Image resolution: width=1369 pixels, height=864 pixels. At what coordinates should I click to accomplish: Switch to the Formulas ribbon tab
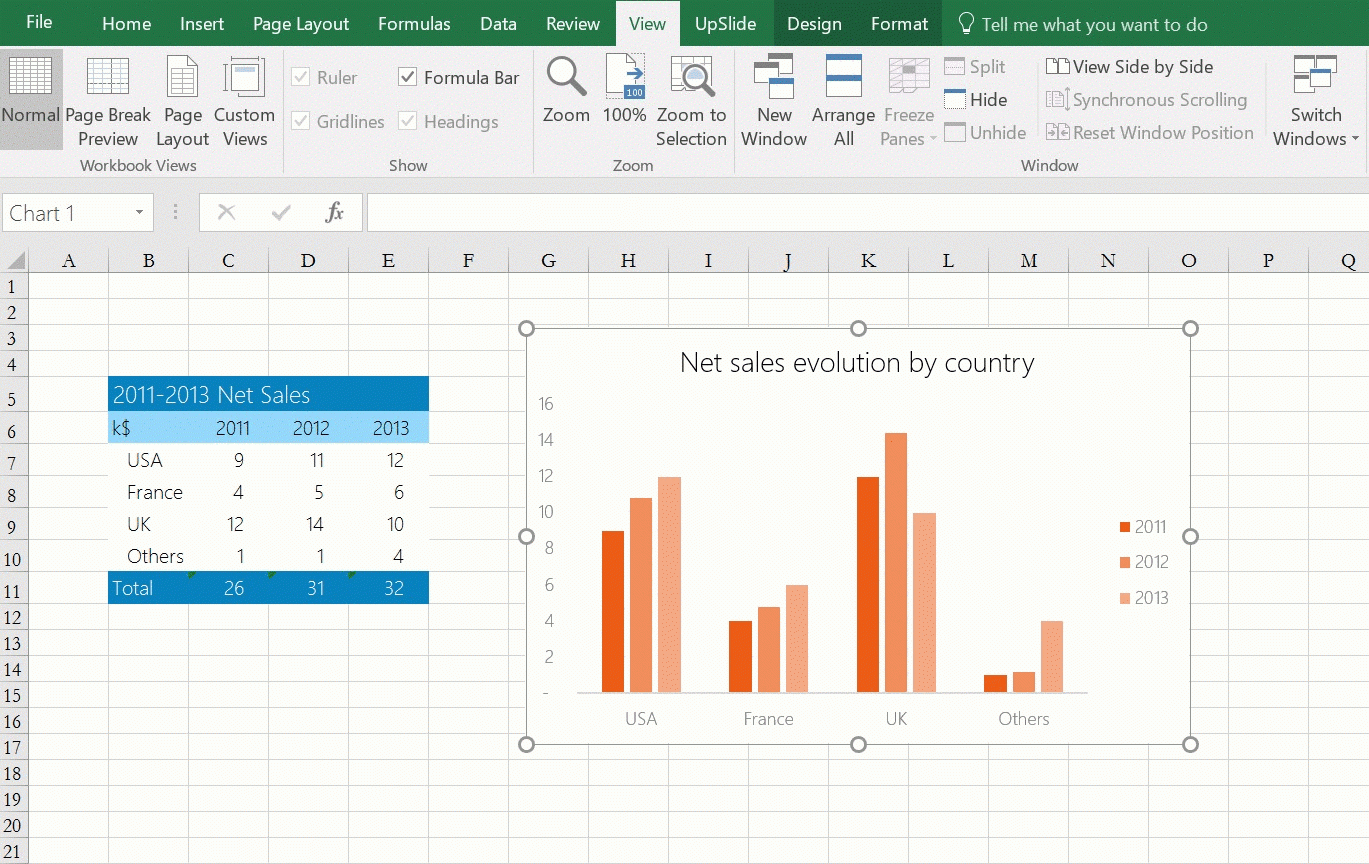click(x=413, y=24)
